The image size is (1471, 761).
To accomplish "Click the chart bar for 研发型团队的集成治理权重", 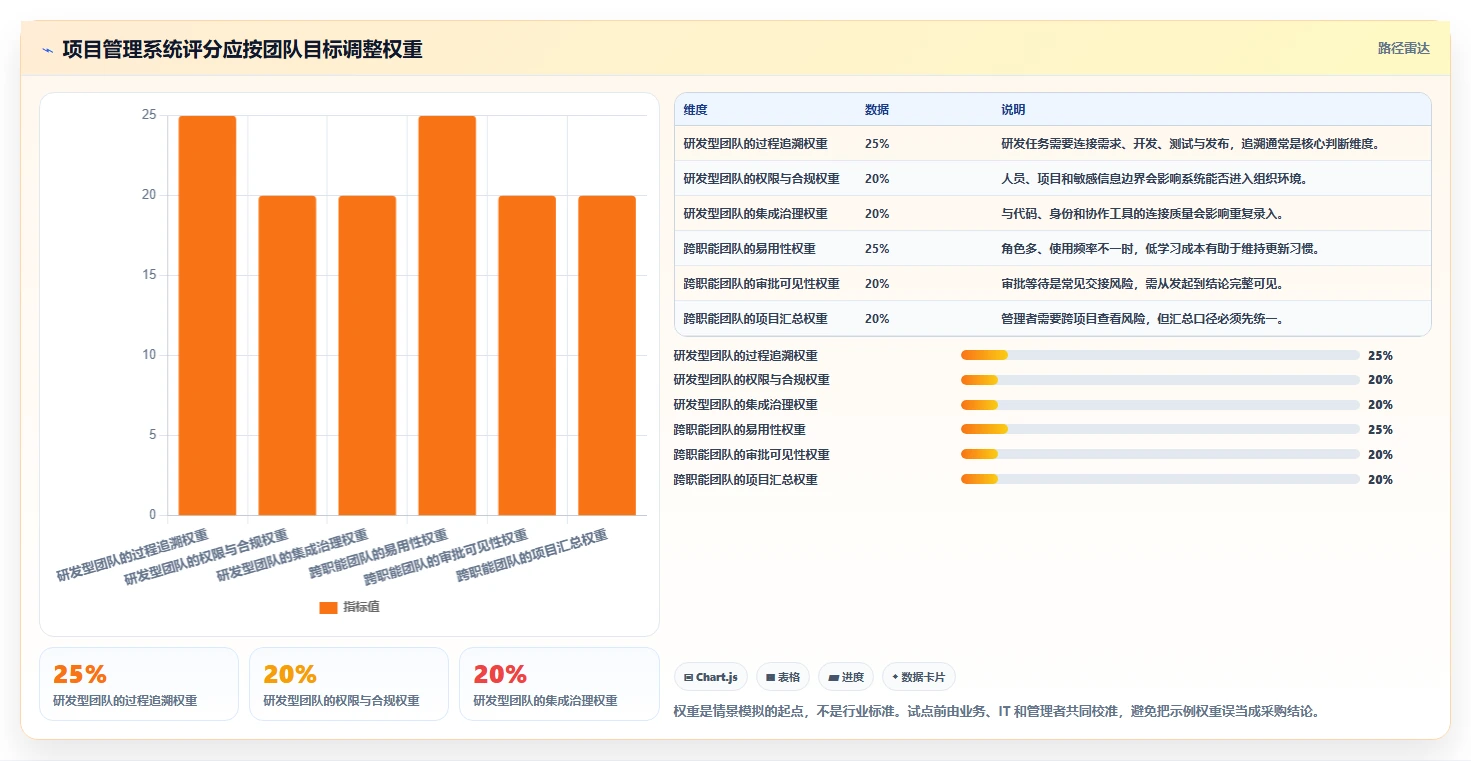I will pyautogui.click(x=367, y=355).
